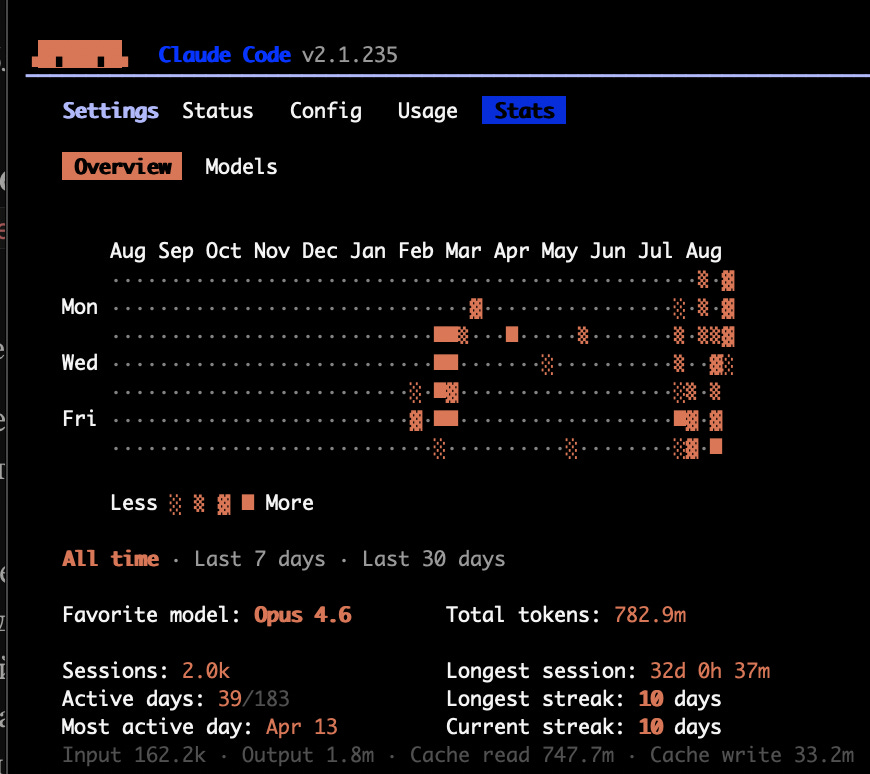The height and width of the screenshot is (774, 870).
Task: Choose the All time range filter
Action: pos(110,558)
